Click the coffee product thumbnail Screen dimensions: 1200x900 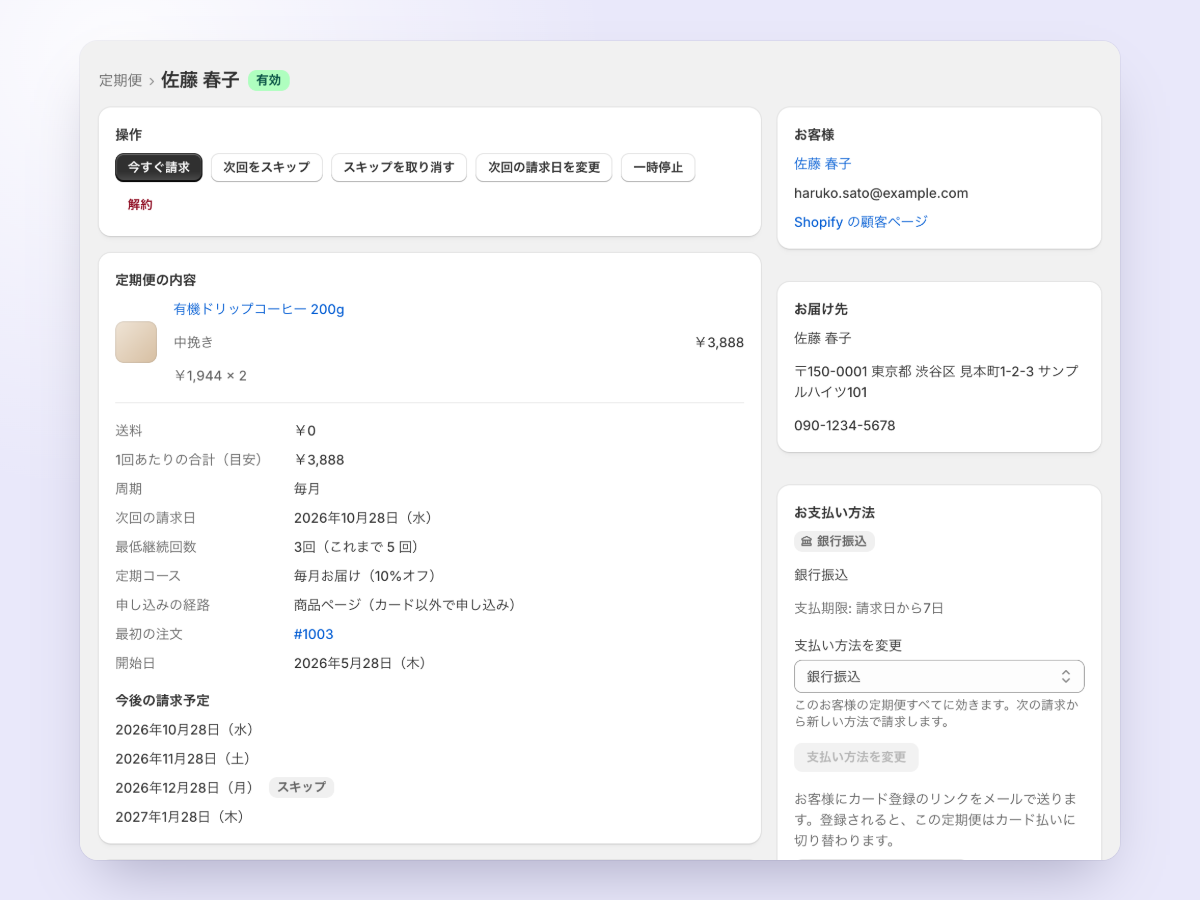click(136, 342)
